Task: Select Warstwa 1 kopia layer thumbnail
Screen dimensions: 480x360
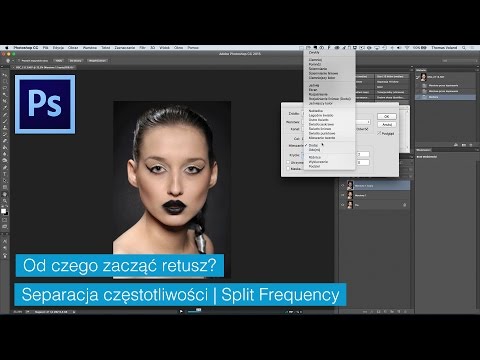Action: coord(350,185)
